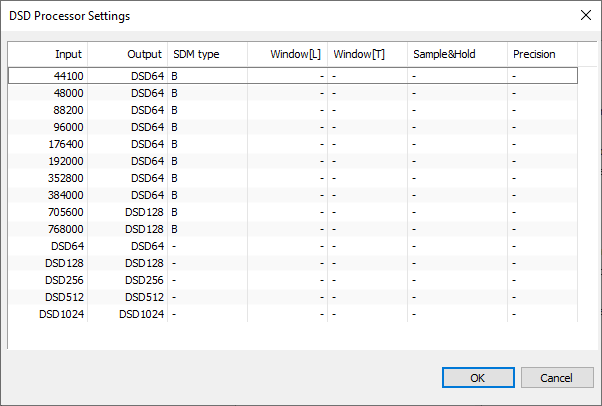The height and width of the screenshot is (406, 602).
Task: Select the DSD1024 input row
Action: 293,314
